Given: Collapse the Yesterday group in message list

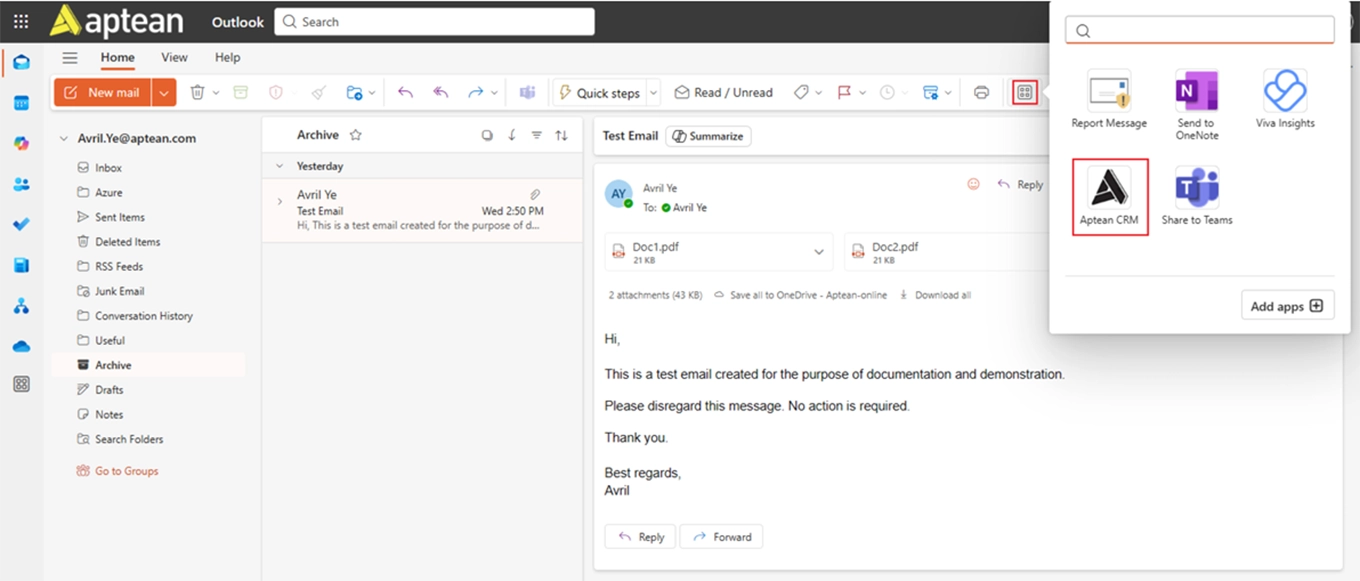Looking at the screenshot, I should (278, 165).
